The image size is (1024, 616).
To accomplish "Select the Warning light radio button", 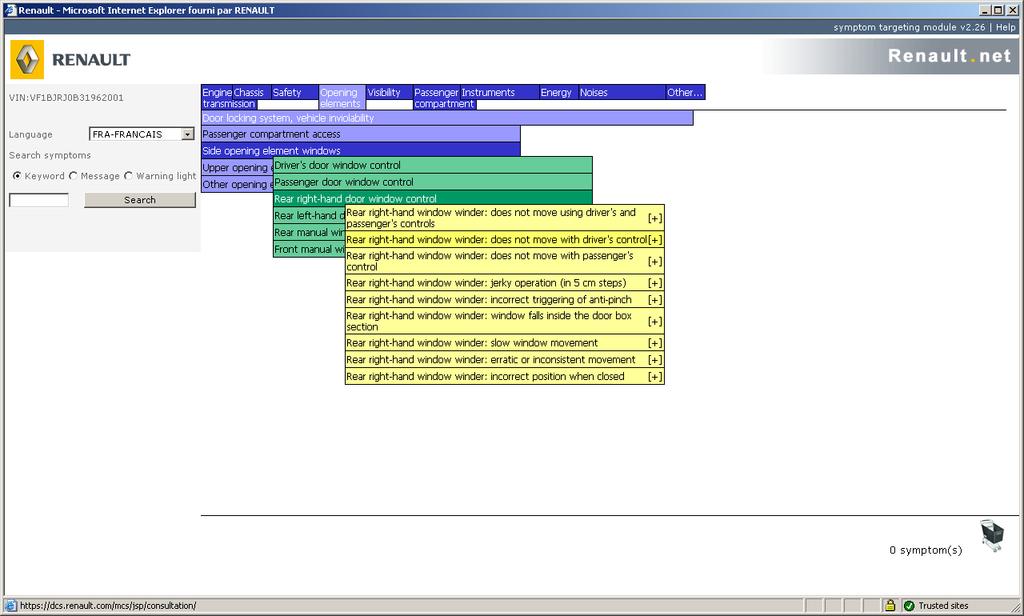I will point(129,176).
